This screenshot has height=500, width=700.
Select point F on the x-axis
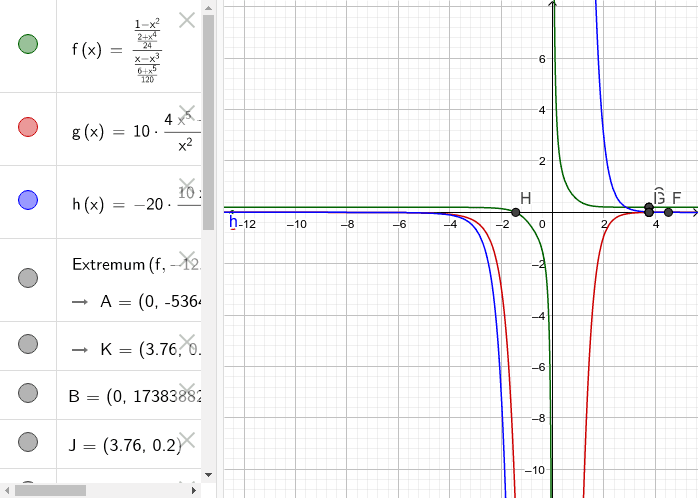(x=668, y=212)
